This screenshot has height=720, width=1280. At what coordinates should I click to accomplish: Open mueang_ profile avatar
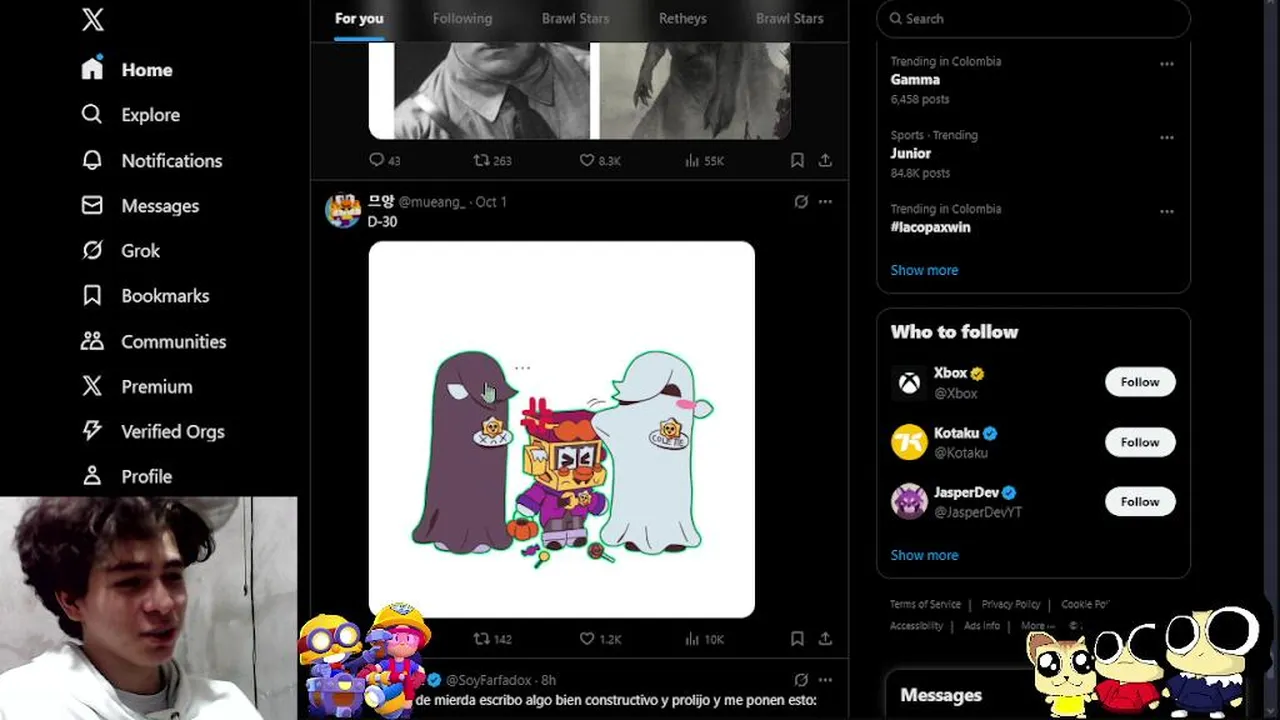[x=343, y=210]
